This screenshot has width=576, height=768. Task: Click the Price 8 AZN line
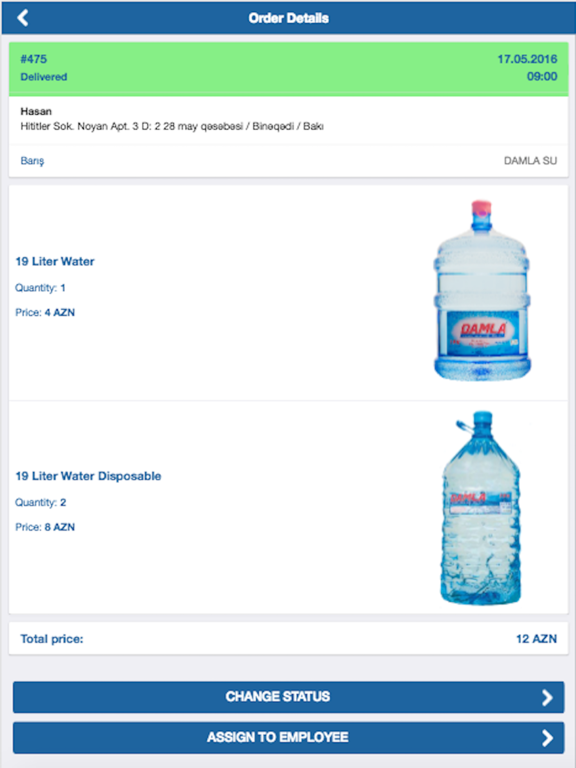(45, 528)
